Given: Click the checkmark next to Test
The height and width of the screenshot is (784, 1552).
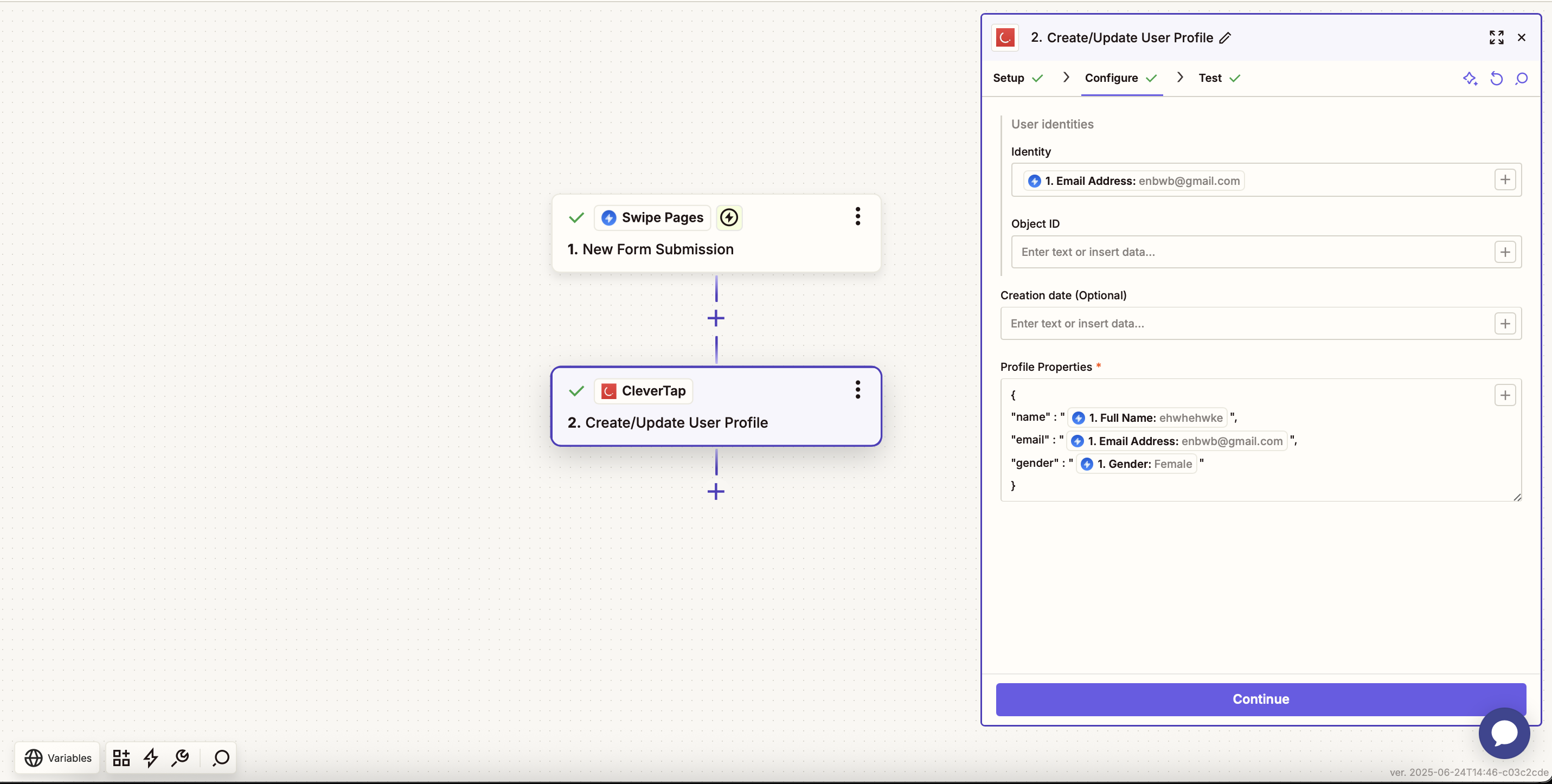Looking at the screenshot, I should coord(1235,78).
